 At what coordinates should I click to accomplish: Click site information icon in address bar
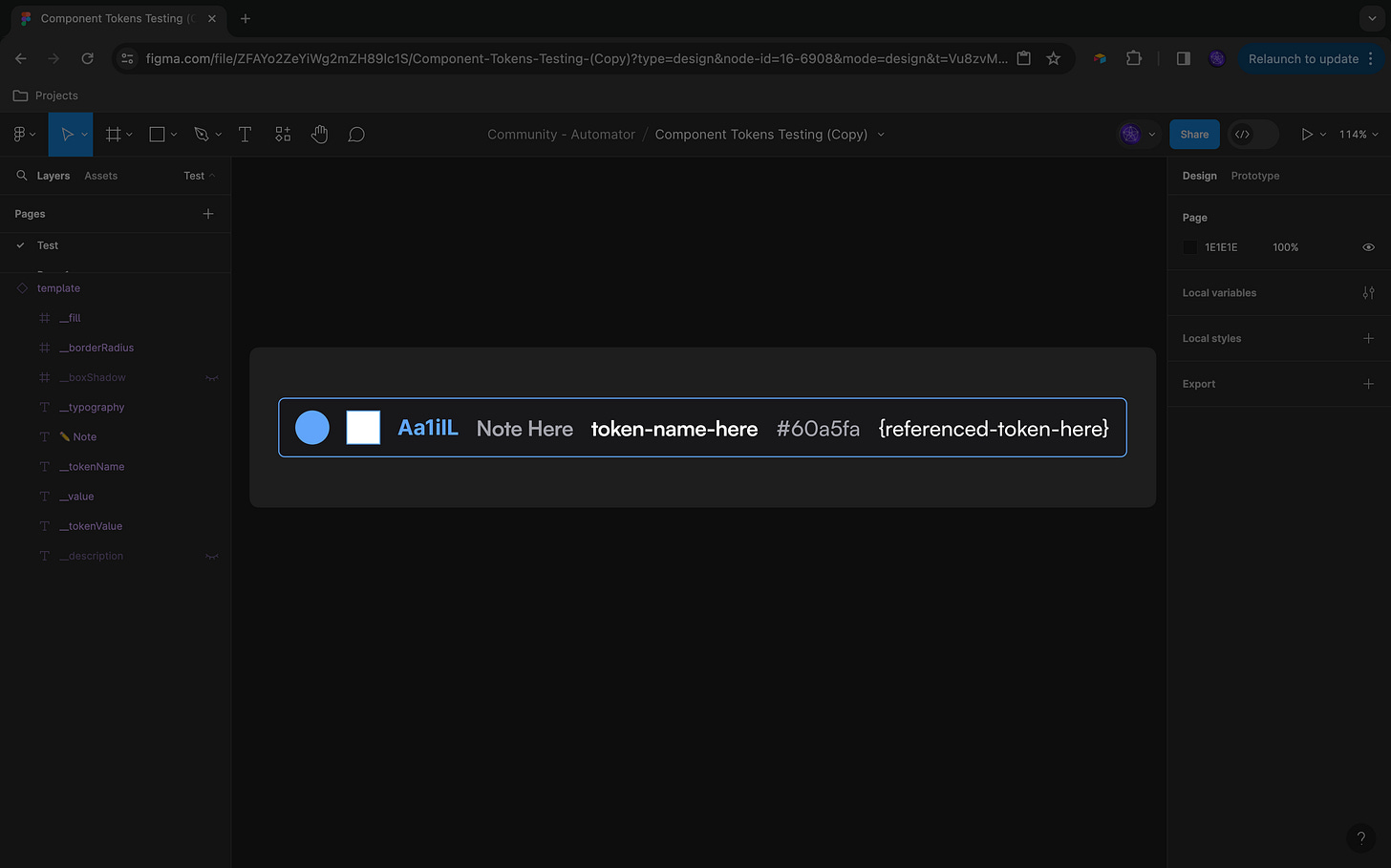pos(127,58)
